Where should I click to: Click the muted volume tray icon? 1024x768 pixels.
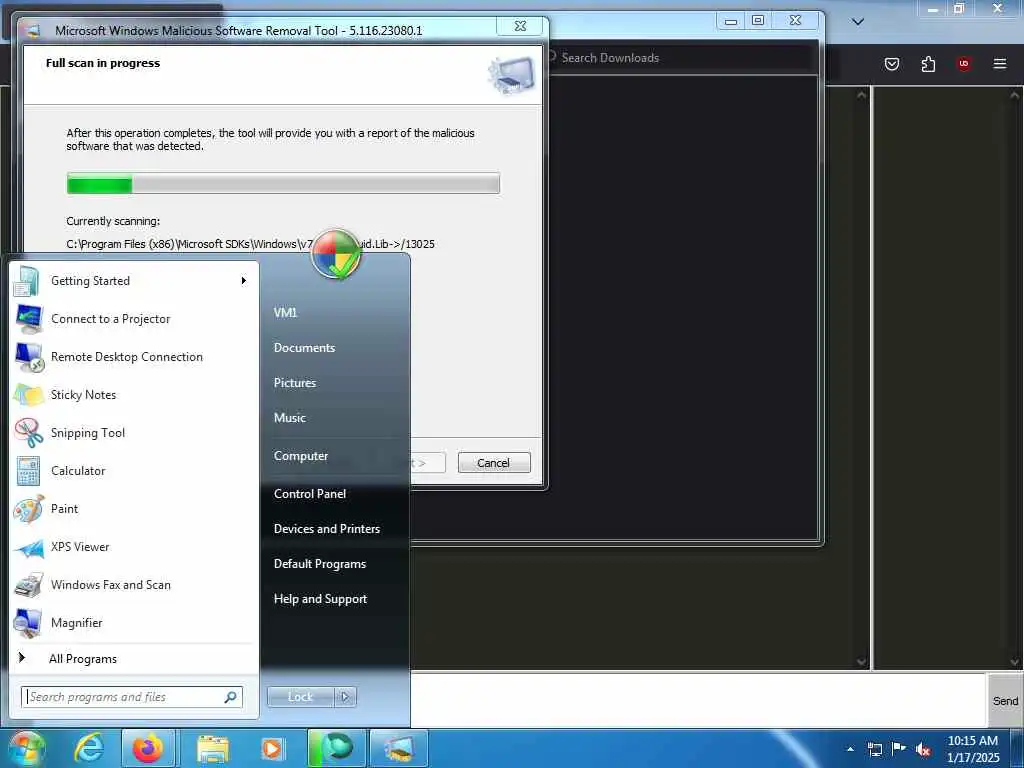pyautogui.click(x=923, y=749)
